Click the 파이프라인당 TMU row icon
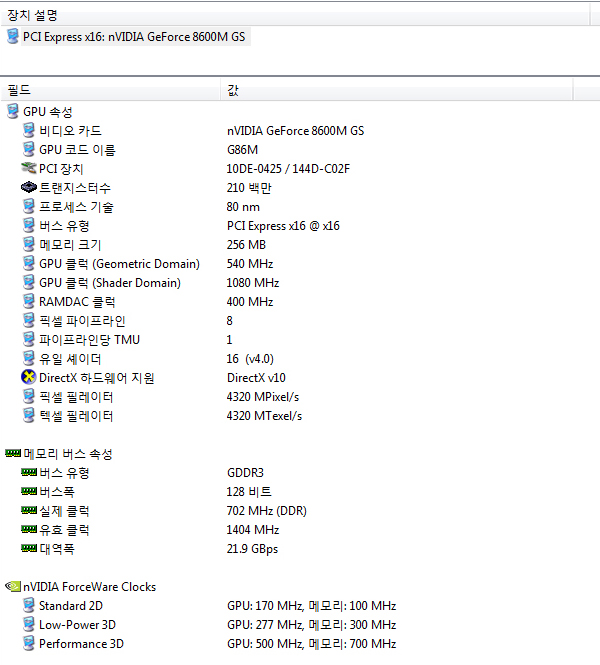The width and height of the screenshot is (600, 665). click(x=29, y=339)
